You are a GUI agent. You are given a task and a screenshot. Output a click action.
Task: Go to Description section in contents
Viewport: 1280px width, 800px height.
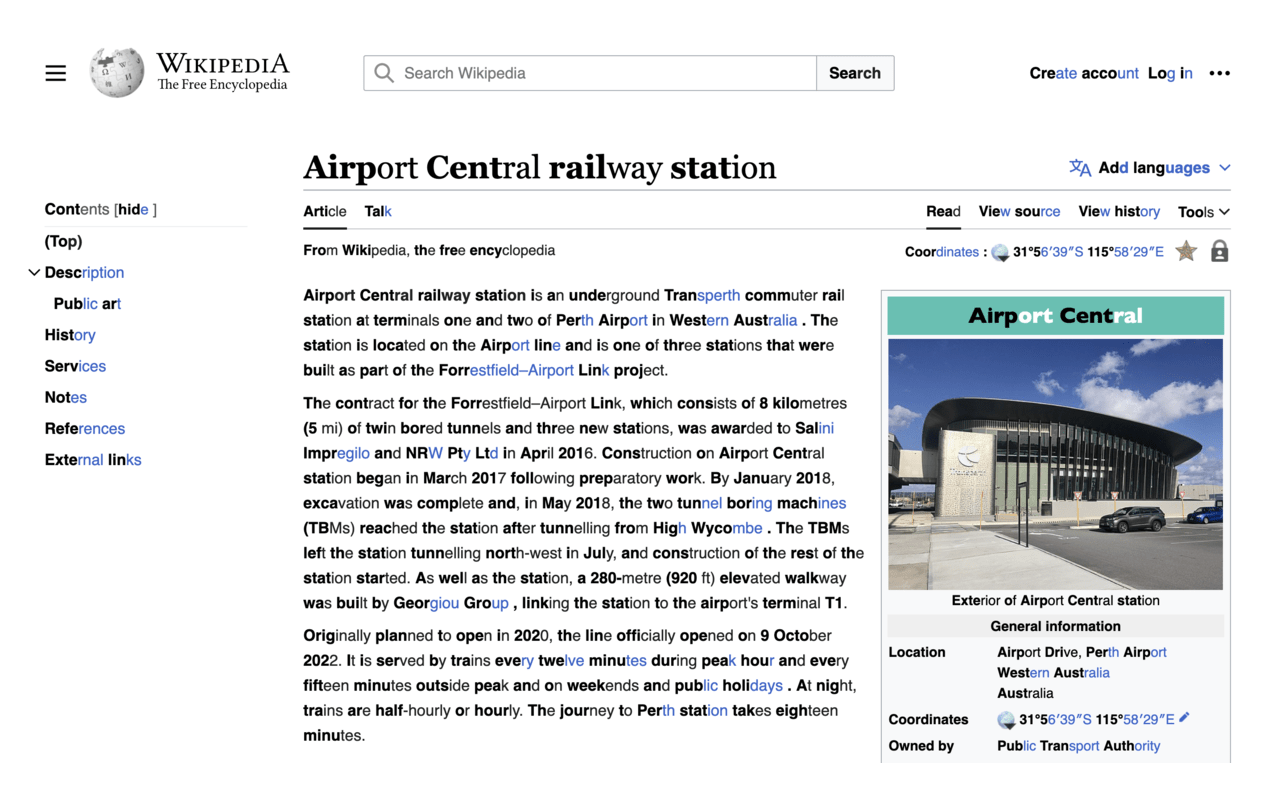84,272
